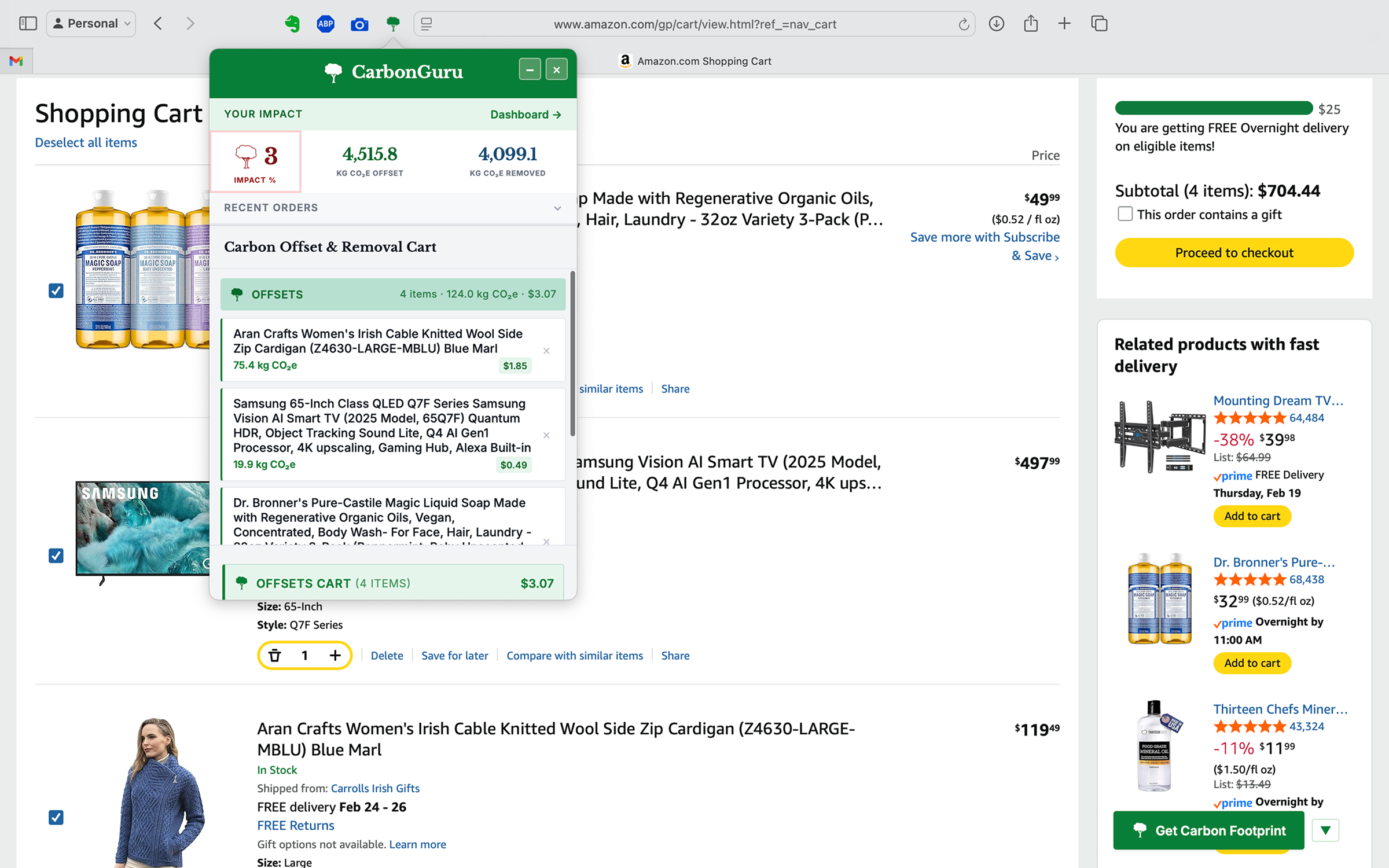Open the Personal profile dropdown

point(91,24)
